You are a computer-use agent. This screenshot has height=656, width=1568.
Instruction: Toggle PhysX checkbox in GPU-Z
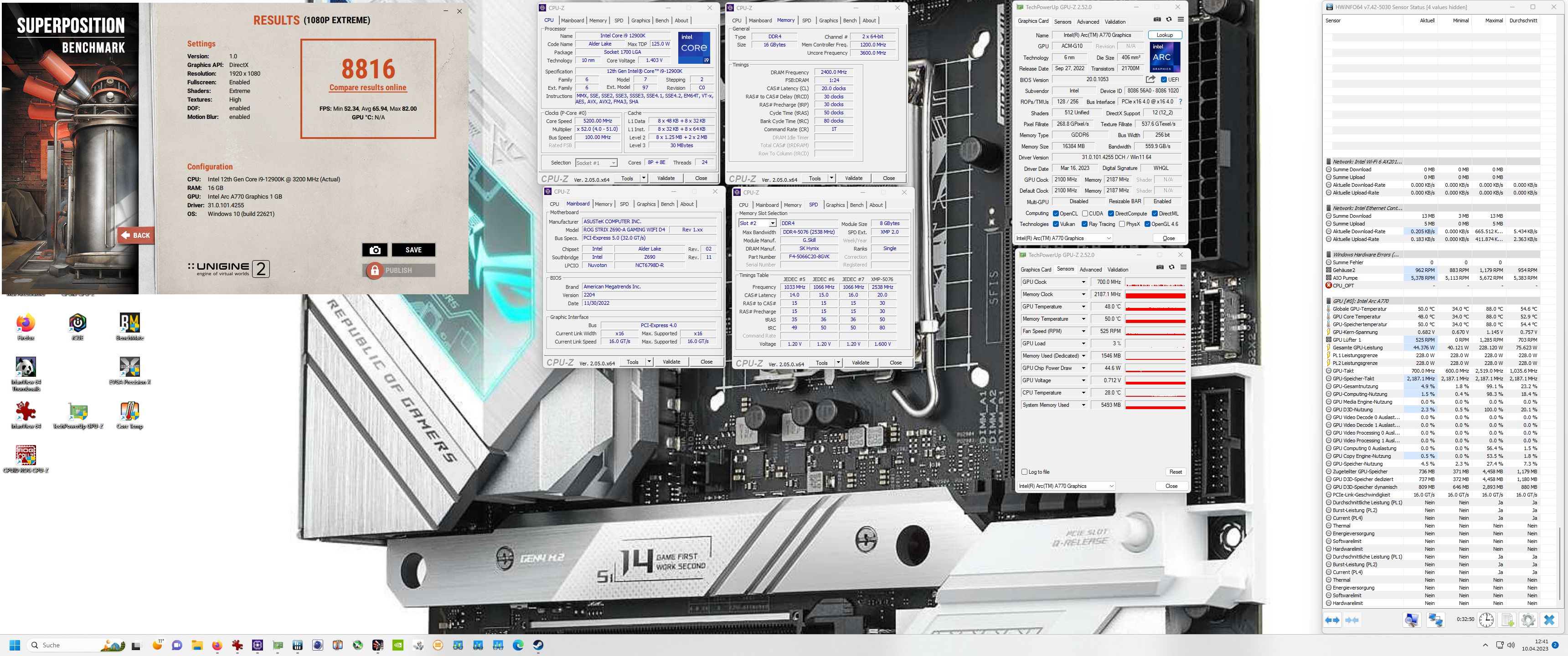pos(1122,224)
